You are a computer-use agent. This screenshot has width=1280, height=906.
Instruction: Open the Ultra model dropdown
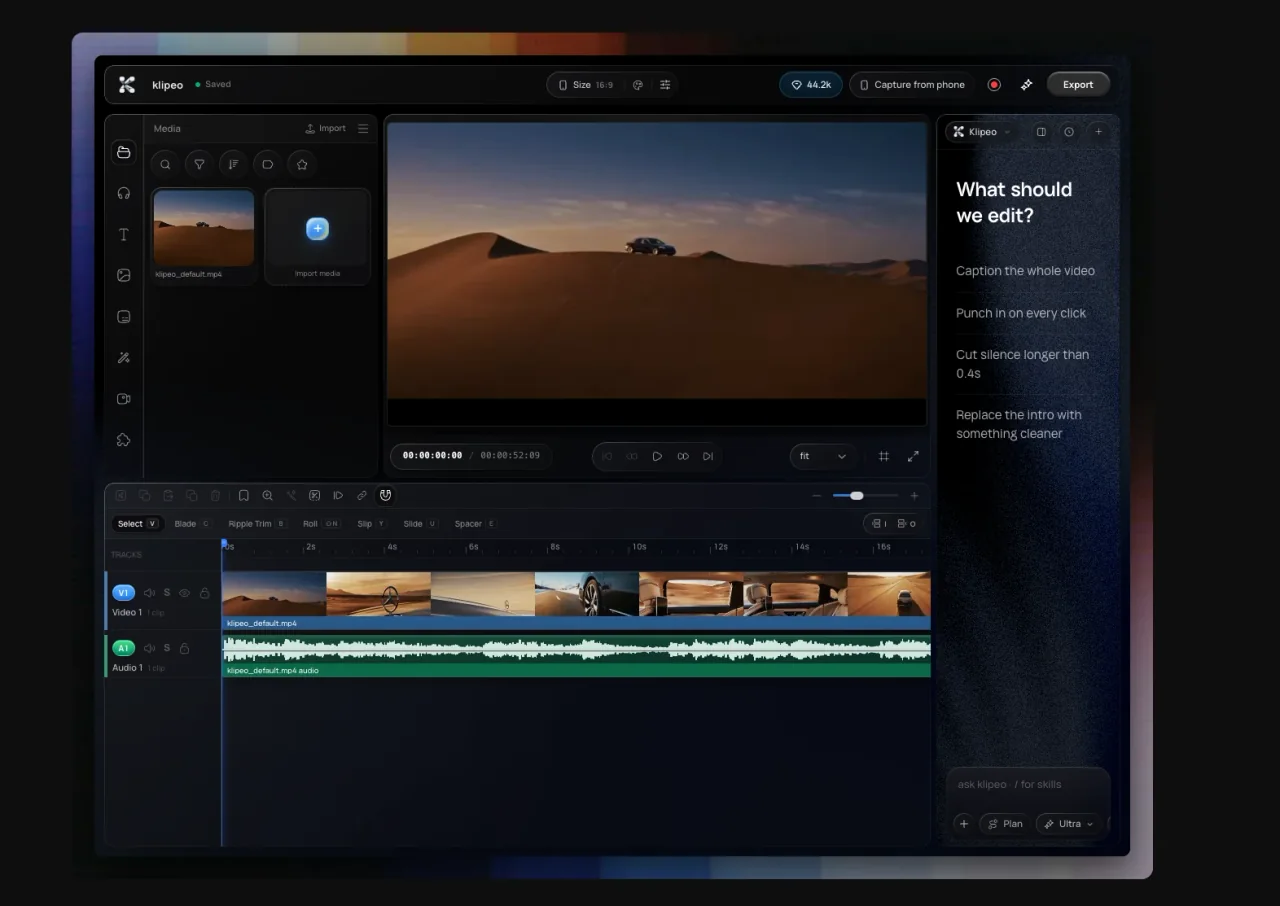1068,824
